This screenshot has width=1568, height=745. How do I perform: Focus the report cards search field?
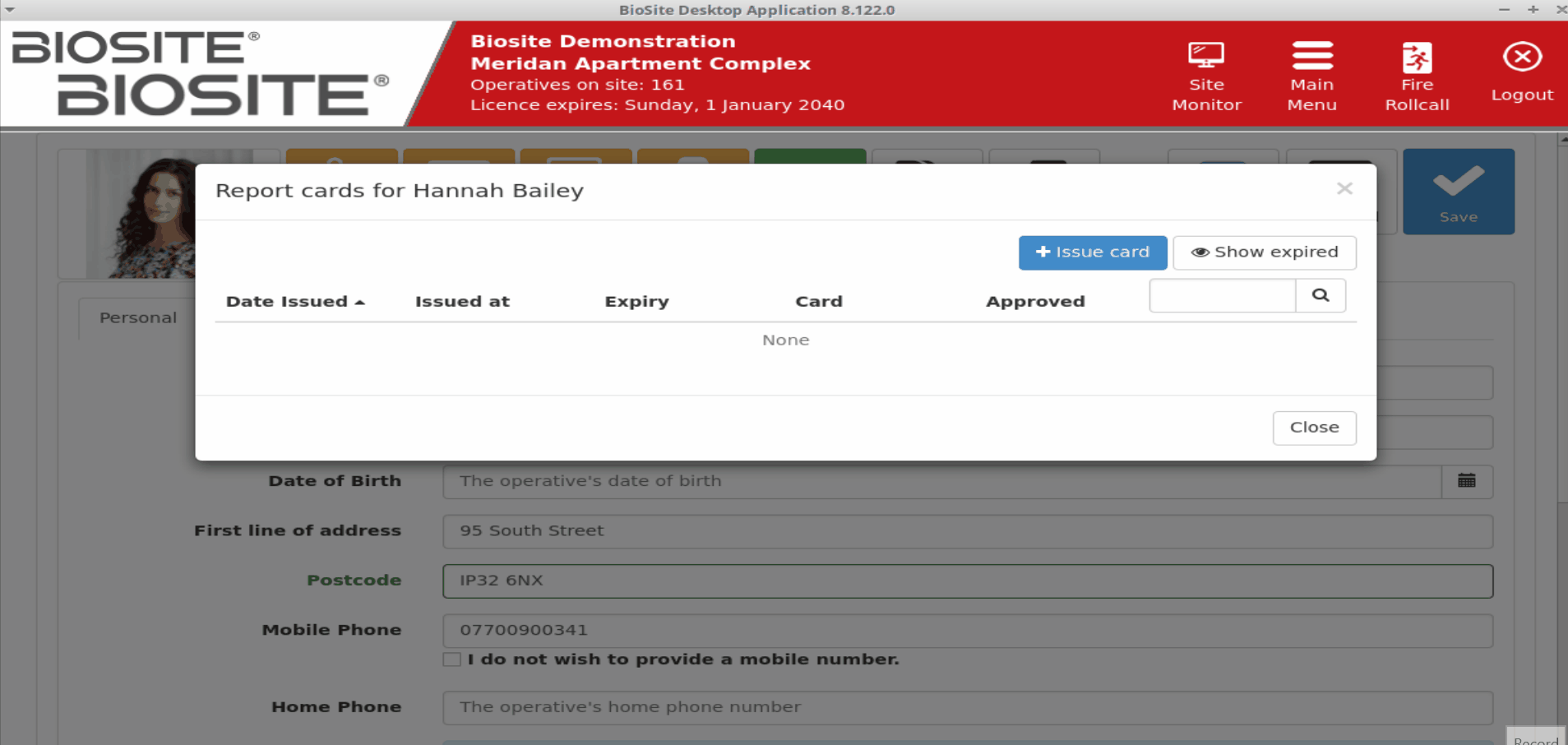pos(1223,295)
